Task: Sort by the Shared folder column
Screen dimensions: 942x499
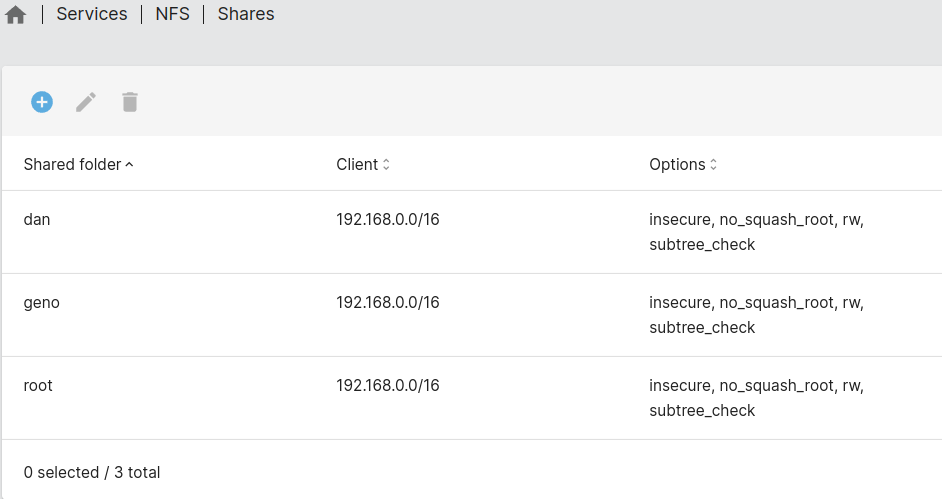Action: [x=72, y=164]
